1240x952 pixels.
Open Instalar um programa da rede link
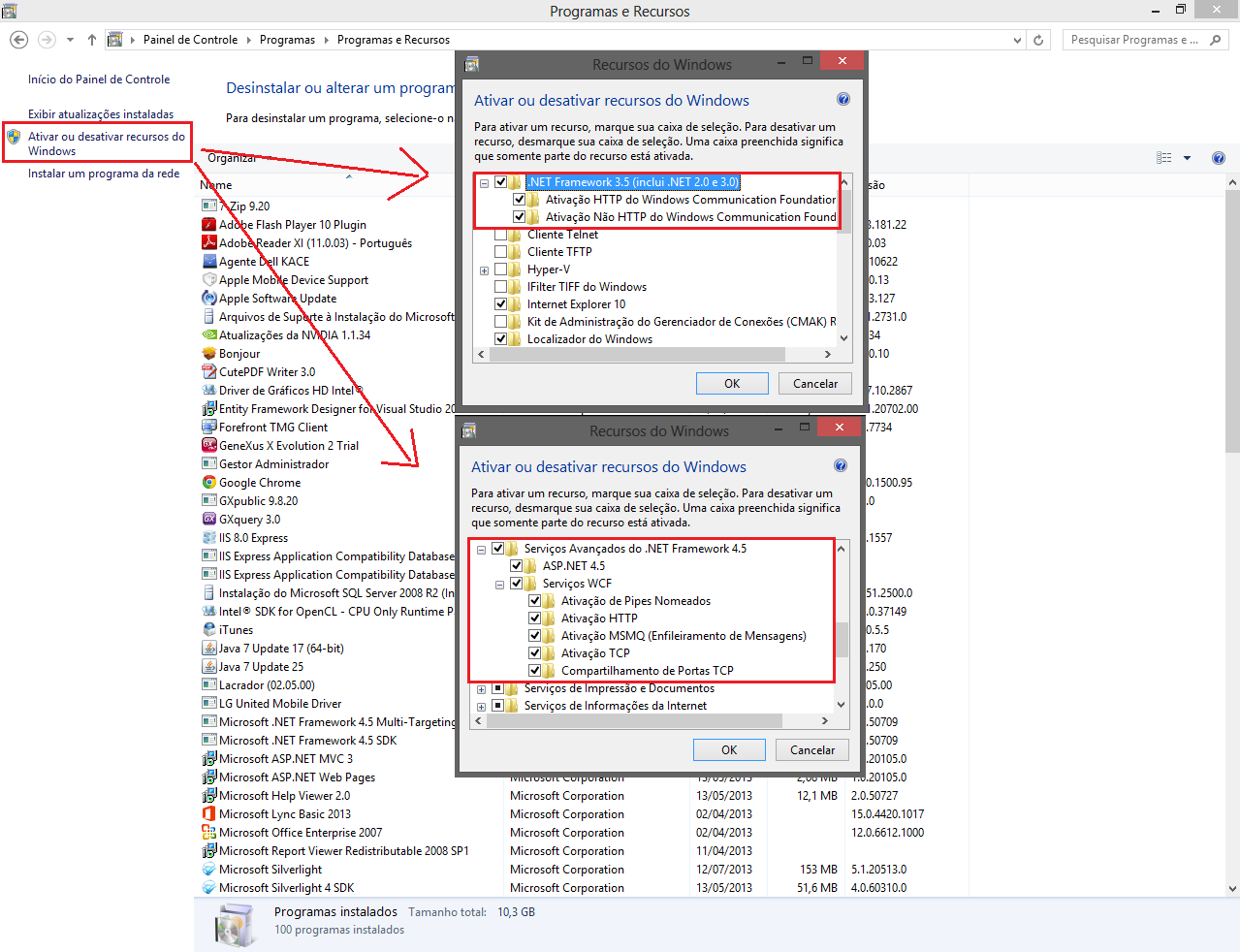pyautogui.click(x=104, y=174)
